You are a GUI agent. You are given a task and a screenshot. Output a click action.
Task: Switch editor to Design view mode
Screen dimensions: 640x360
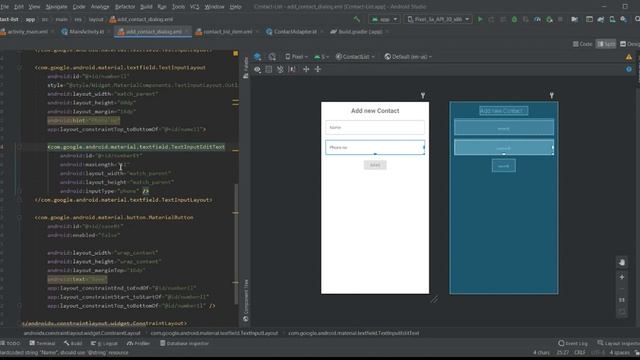pyautogui.click(x=630, y=44)
